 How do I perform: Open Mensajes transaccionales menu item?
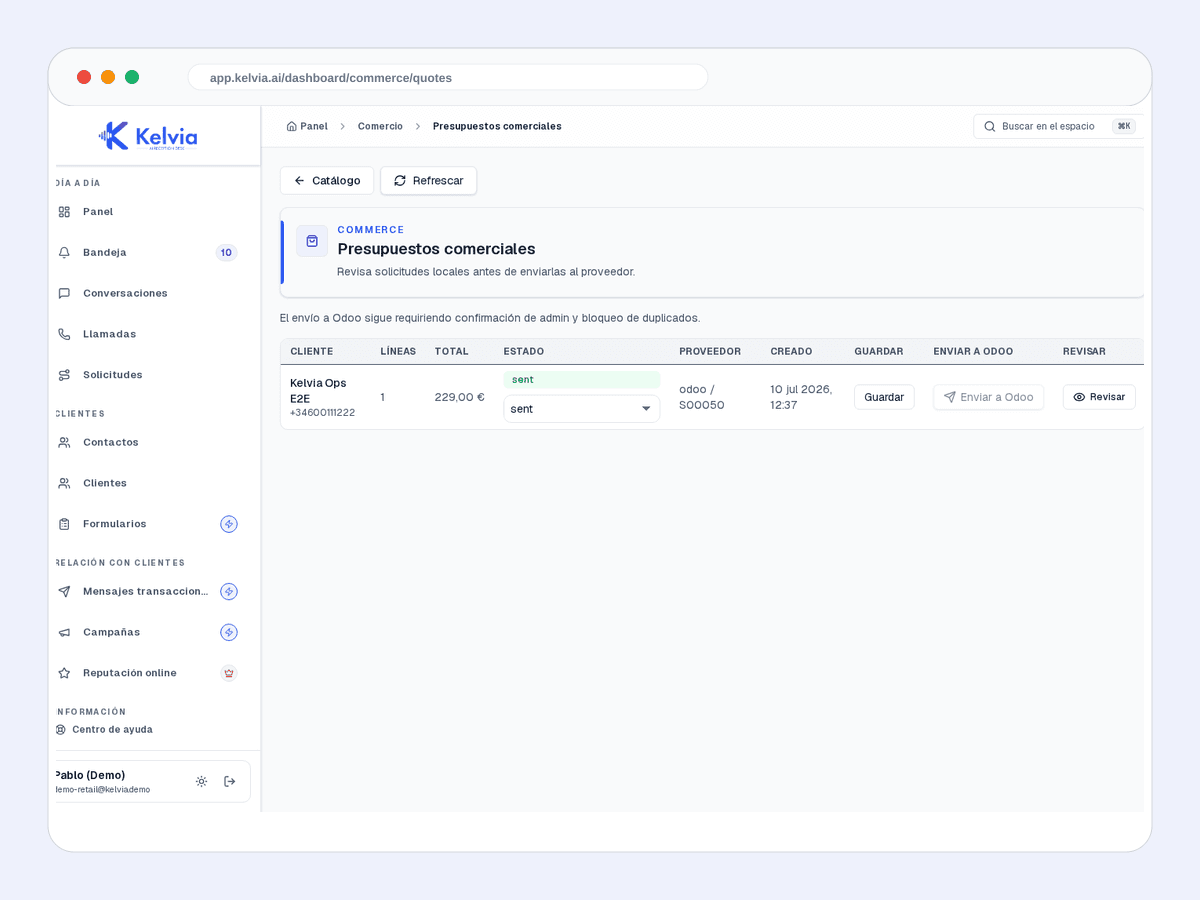coord(146,591)
